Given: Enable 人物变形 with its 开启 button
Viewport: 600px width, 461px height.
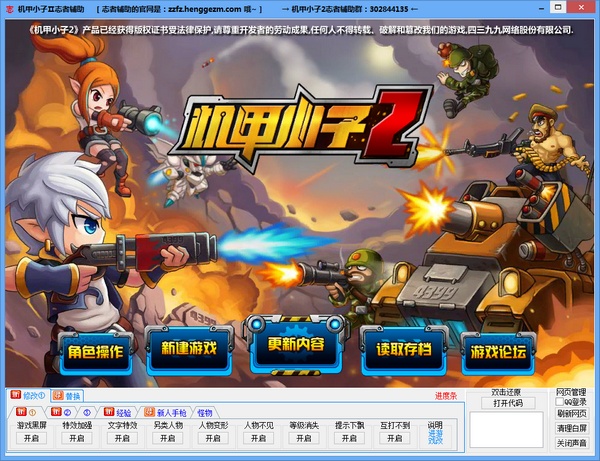Looking at the screenshot, I should pyautogui.click(x=213, y=438).
